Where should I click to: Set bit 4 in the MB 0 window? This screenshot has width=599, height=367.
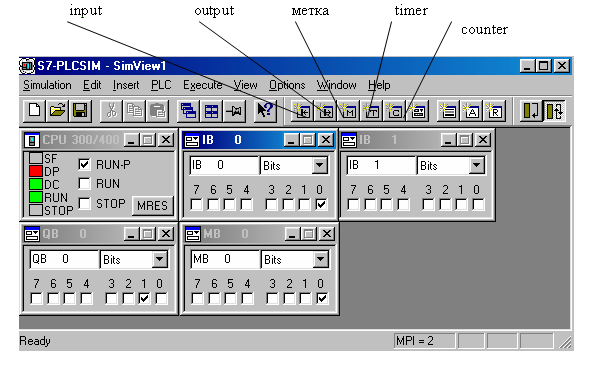point(247,298)
